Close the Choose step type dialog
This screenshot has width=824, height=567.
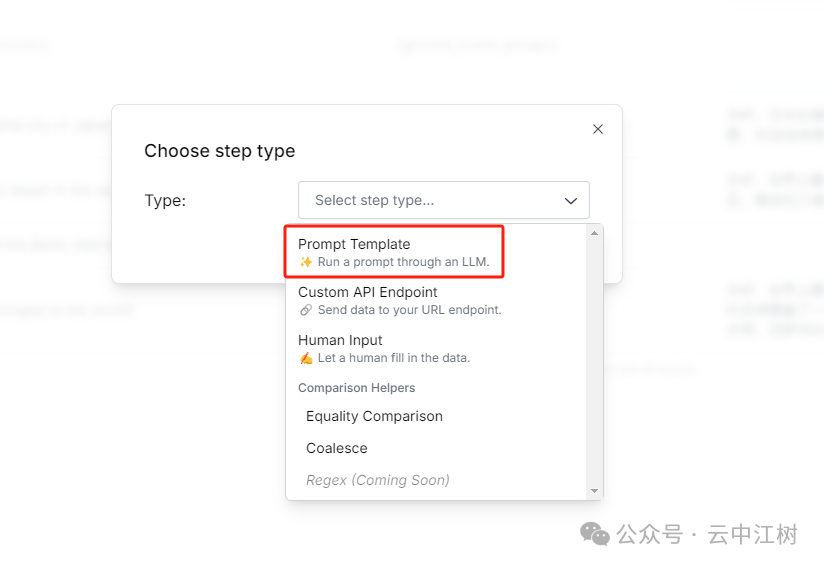(598, 129)
